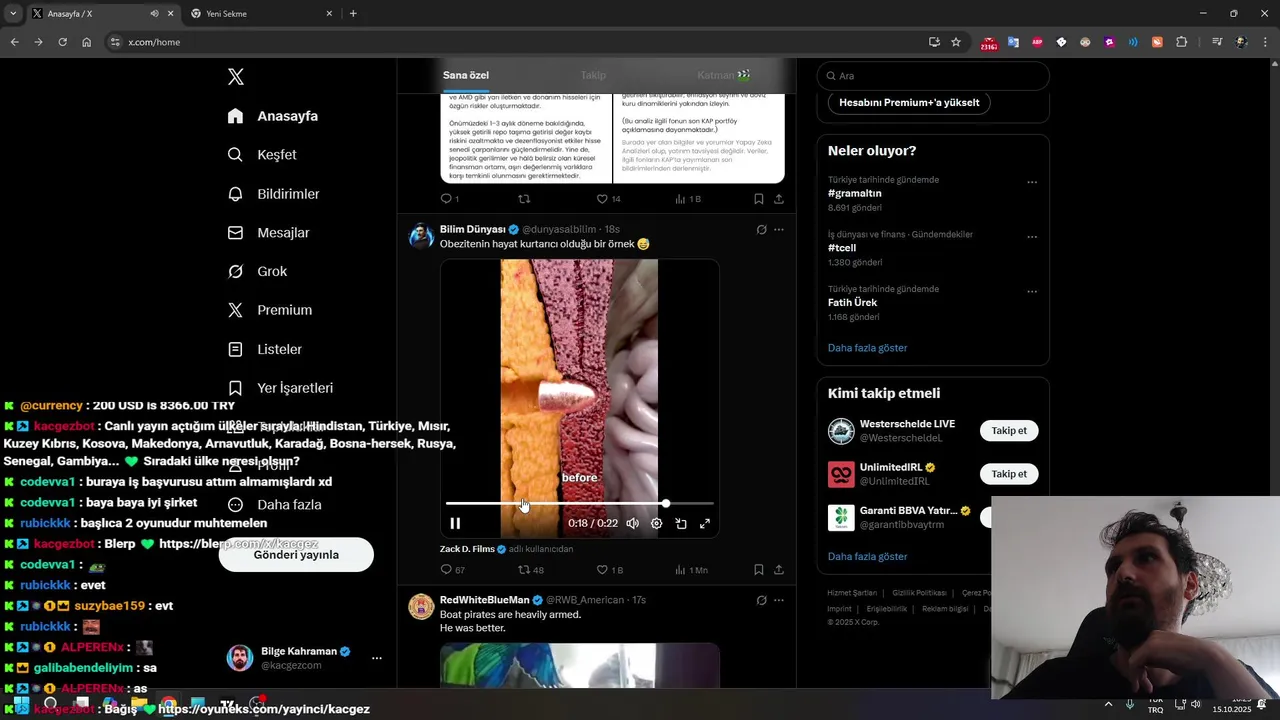
Task: Open Listeler in the sidebar
Action: pyautogui.click(x=265, y=349)
